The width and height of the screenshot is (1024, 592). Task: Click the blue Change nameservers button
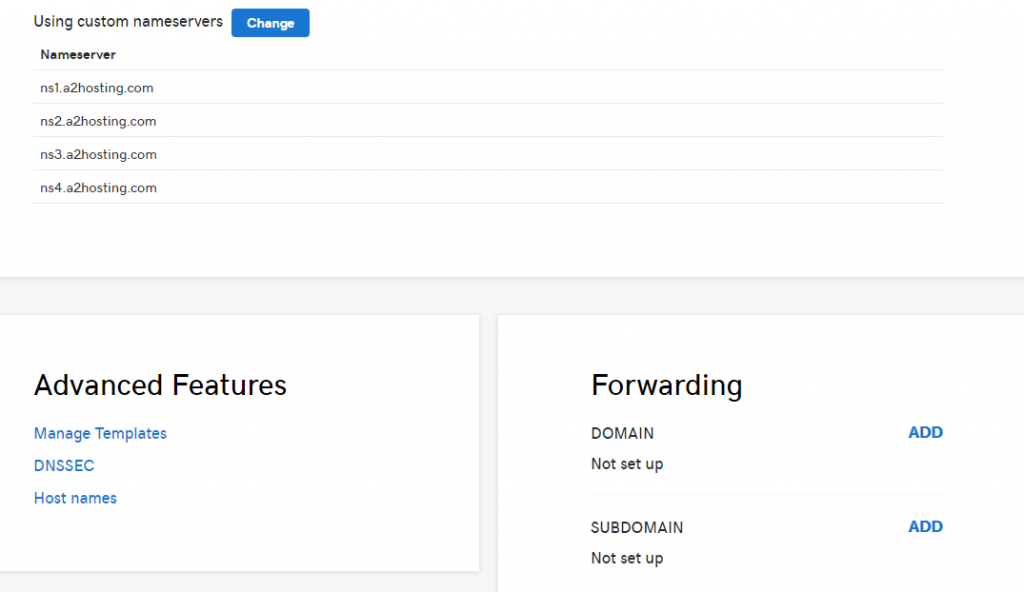(270, 23)
